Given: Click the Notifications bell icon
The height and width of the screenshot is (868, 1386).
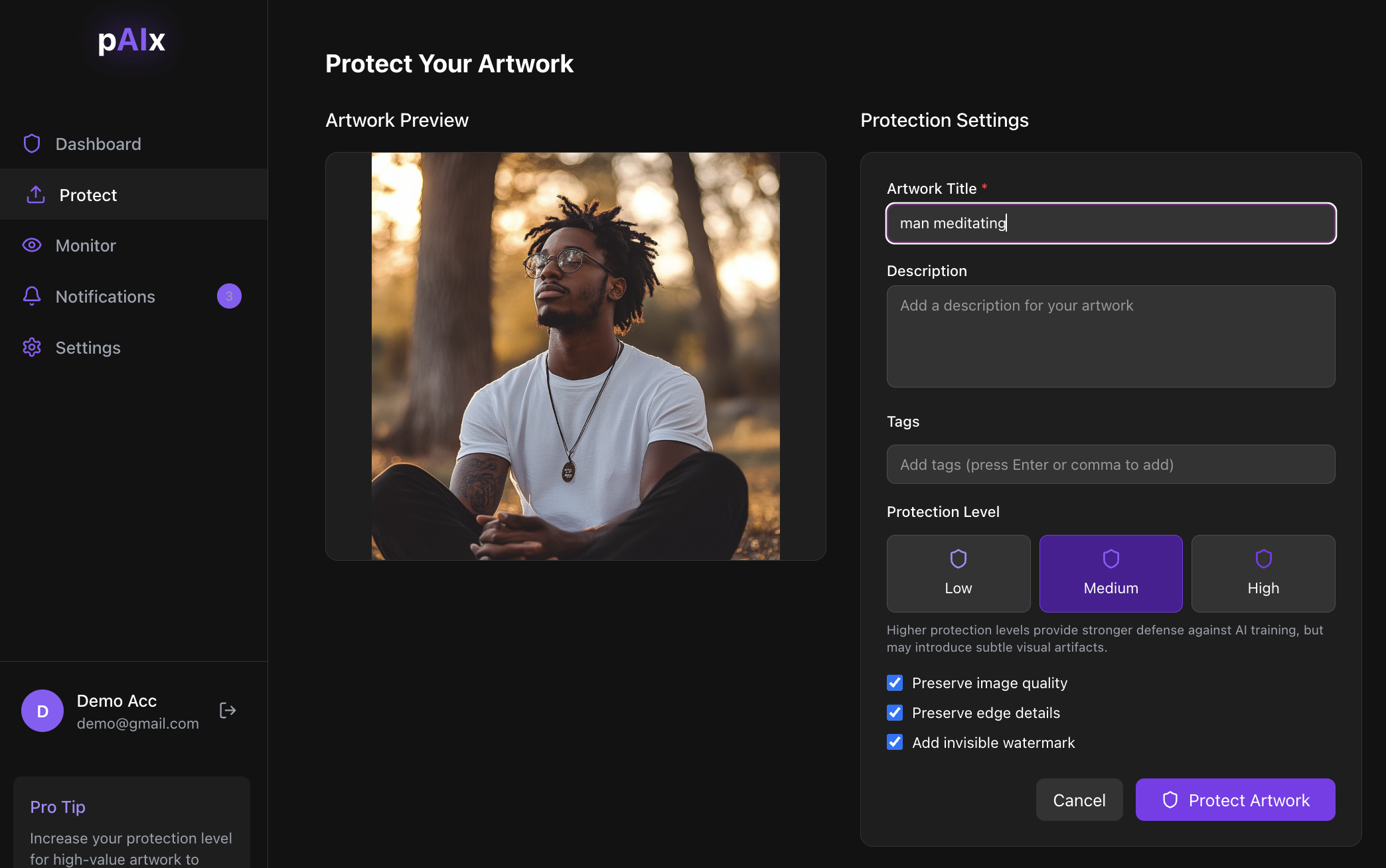Looking at the screenshot, I should (x=32, y=296).
